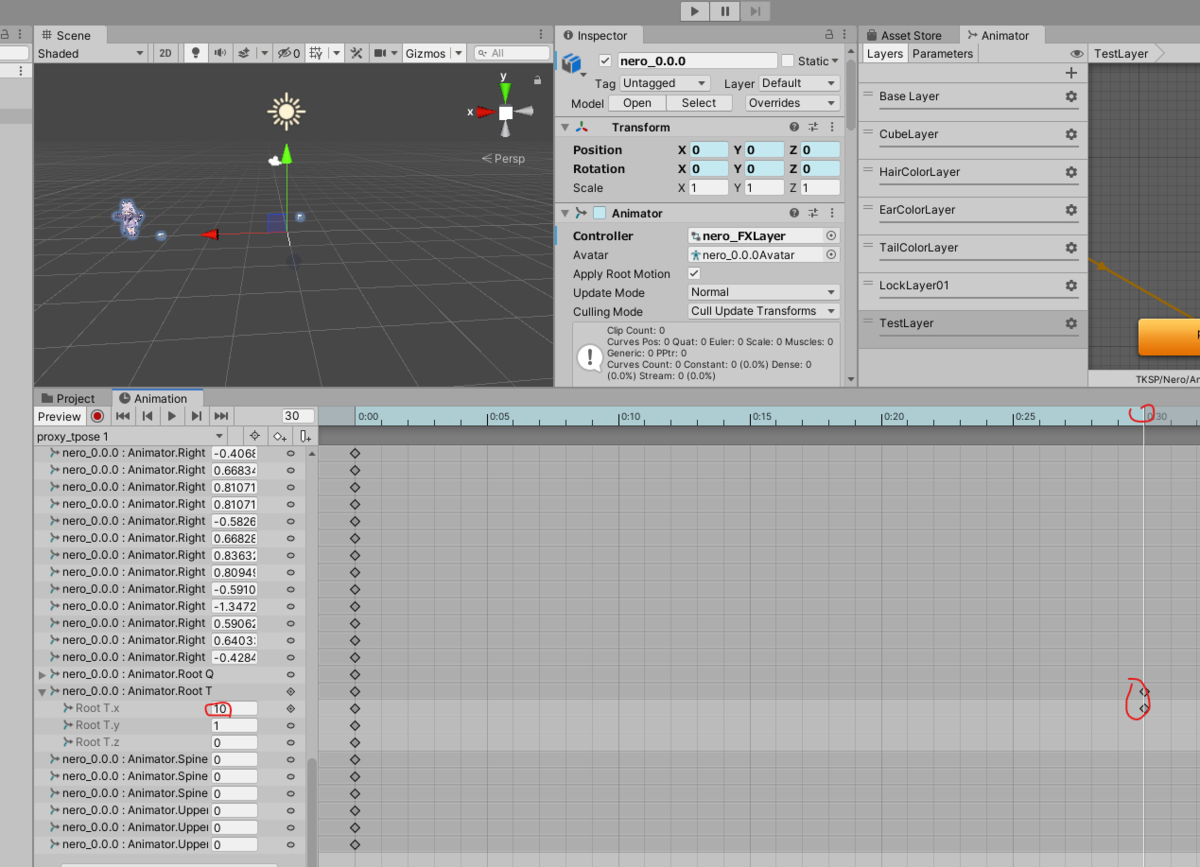
Task: Click Add Keyframe button in Animation toolbar
Action: coord(280,436)
